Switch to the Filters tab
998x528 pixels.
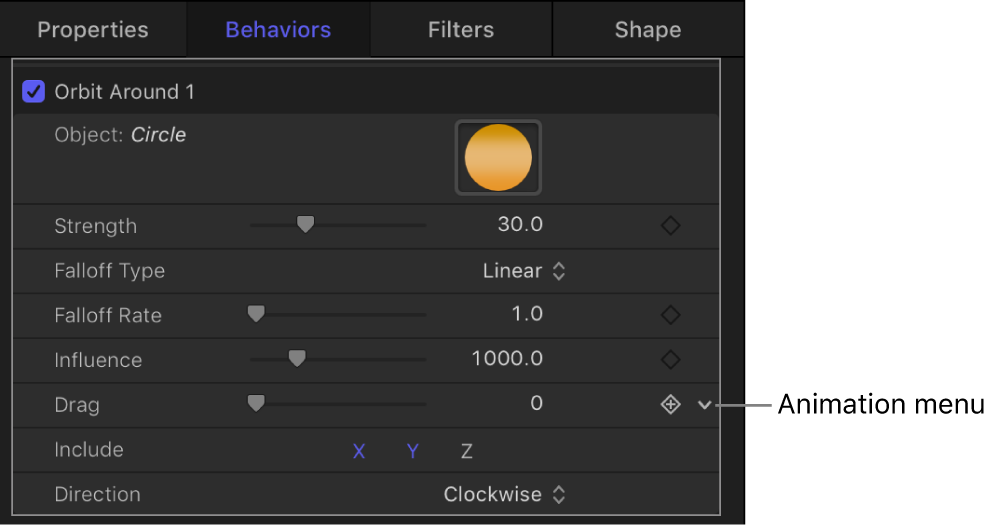(x=461, y=29)
